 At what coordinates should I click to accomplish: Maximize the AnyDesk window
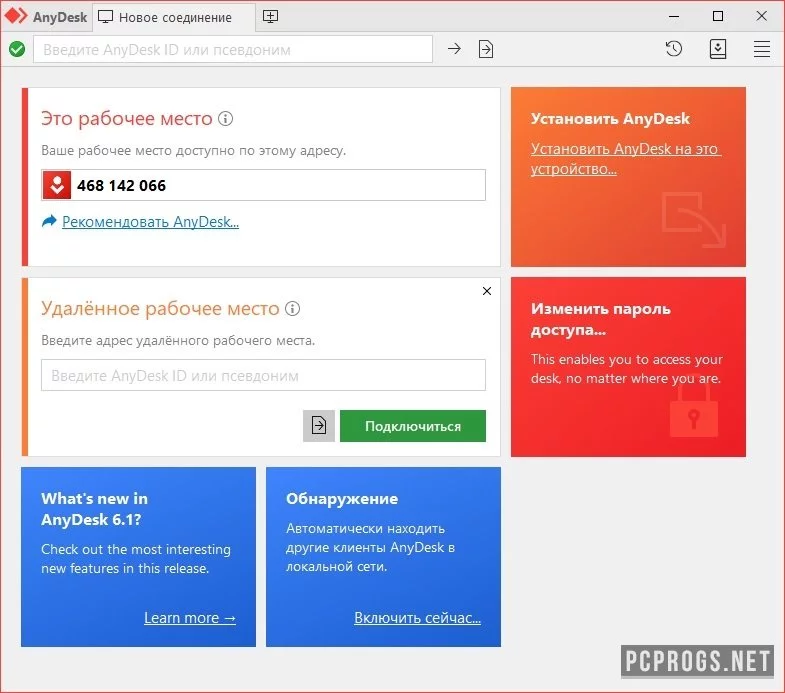718,17
